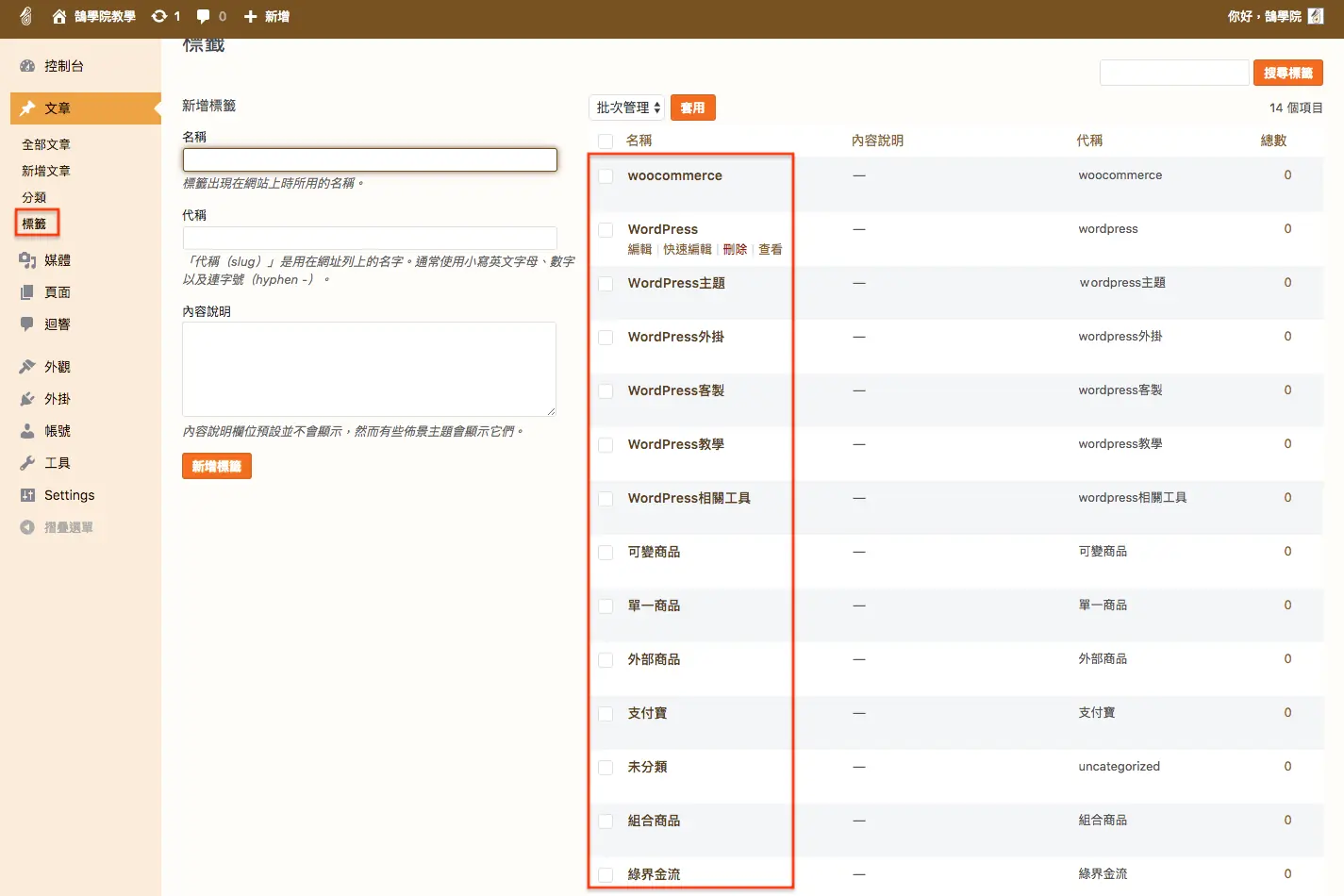Check the woocommerce tag checkbox
This screenshot has height=896, width=1344.
click(x=606, y=176)
